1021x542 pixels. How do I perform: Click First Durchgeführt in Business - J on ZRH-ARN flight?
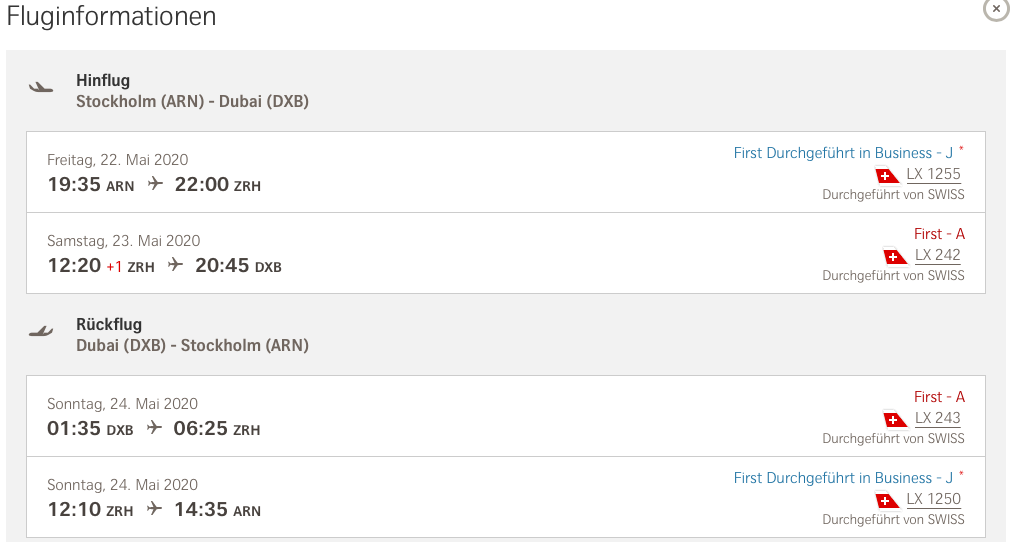tap(843, 478)
